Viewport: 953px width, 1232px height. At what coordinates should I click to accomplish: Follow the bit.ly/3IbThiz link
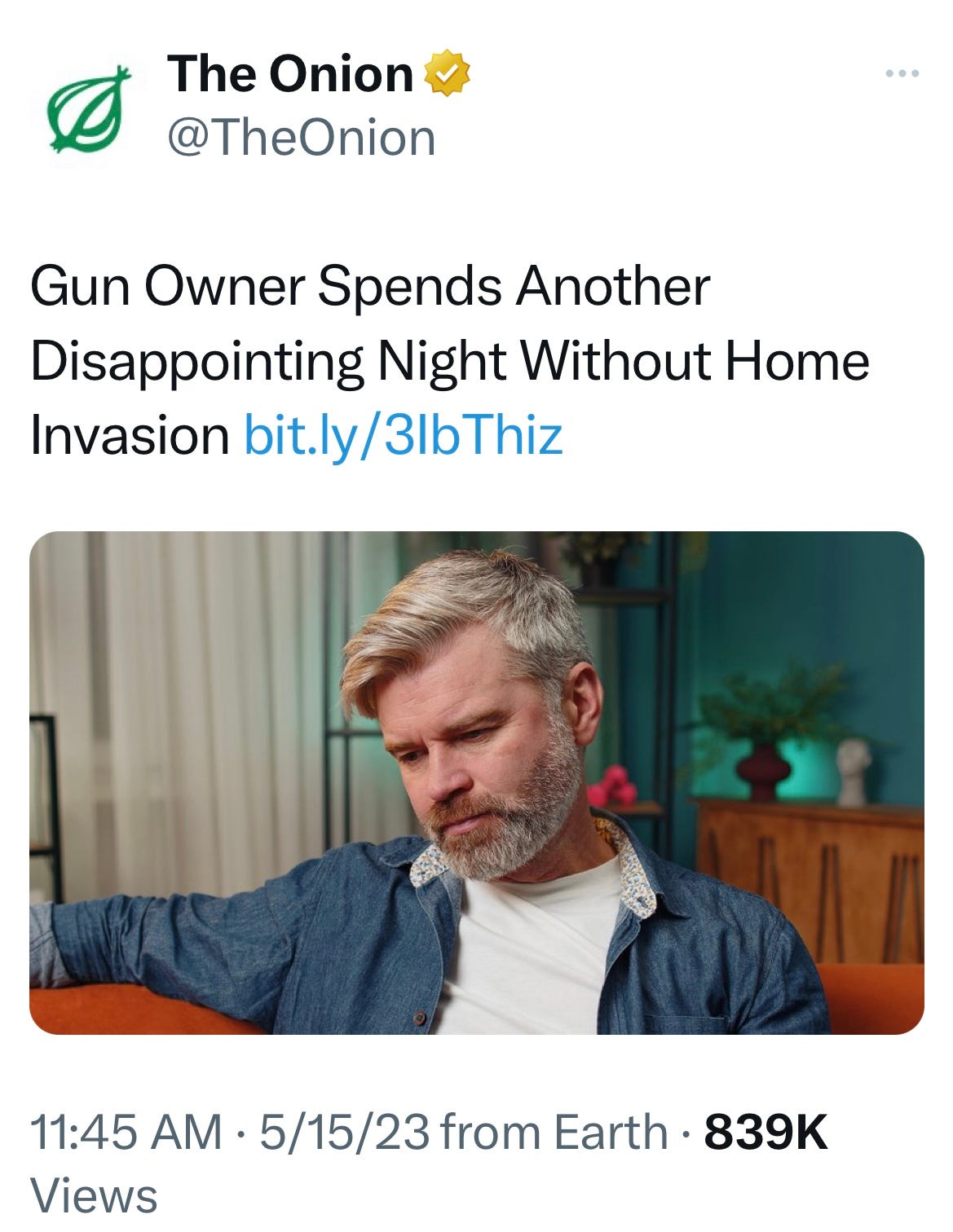point(404,436)
